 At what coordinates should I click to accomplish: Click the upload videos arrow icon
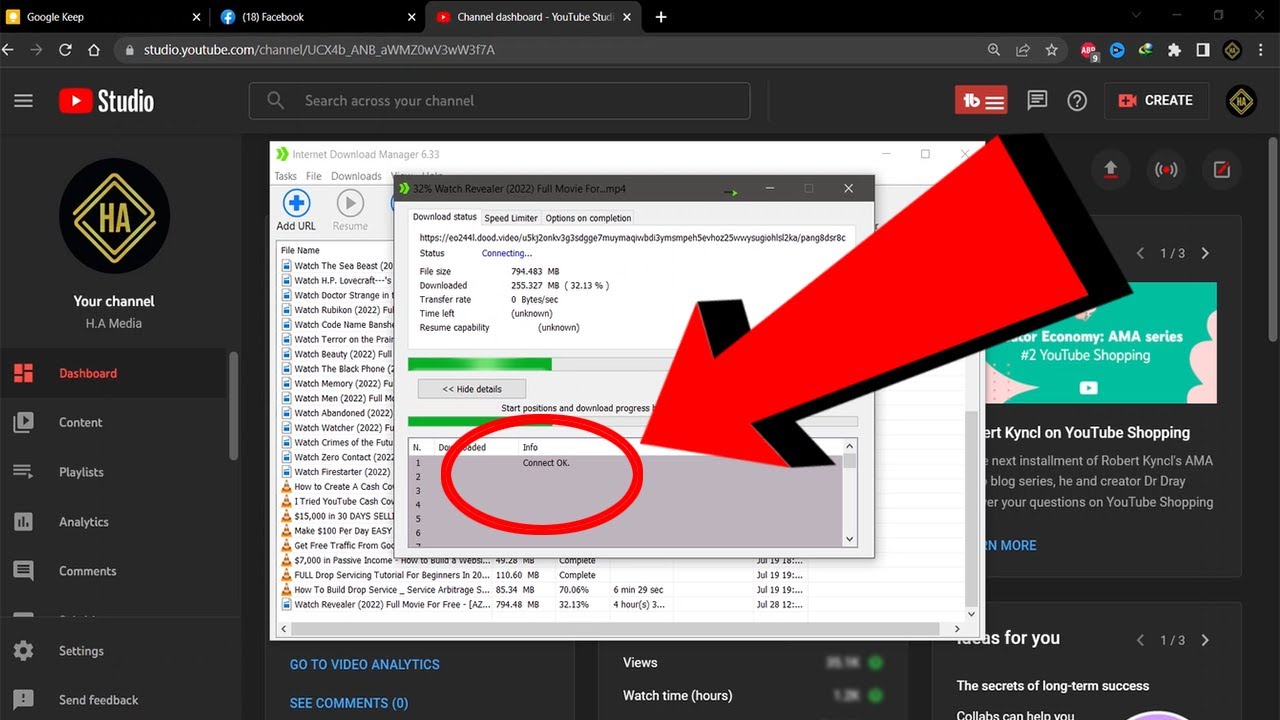pyautogui.click(x=1110, y=170)
